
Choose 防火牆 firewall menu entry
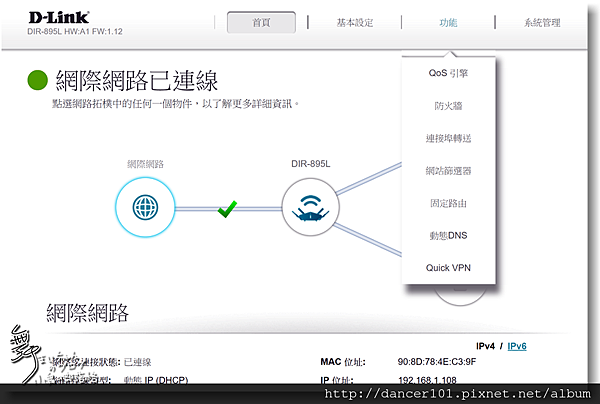pos(448,106)
